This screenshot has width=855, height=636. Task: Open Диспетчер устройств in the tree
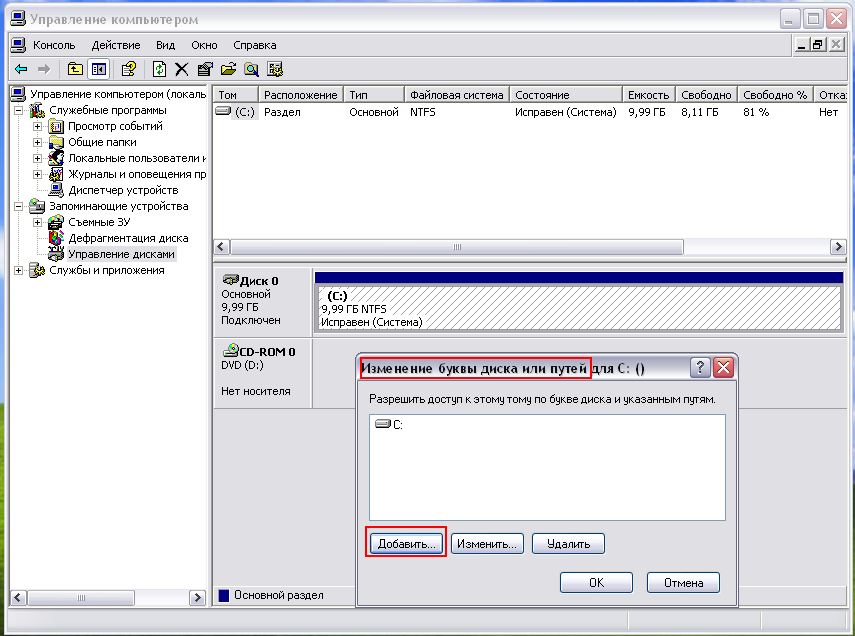[x=123, y=190]
